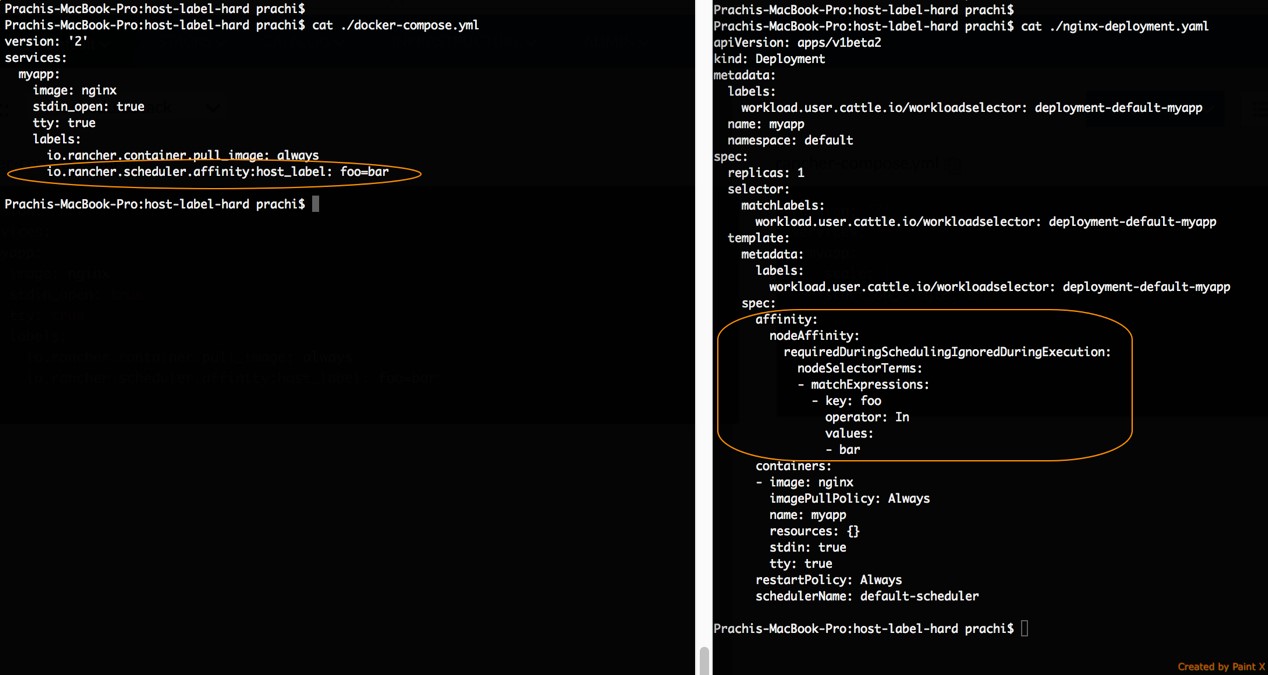Click the '- matchExpressions:' line
Viewport: 1268px width, 675px height.
coord(863,384)
